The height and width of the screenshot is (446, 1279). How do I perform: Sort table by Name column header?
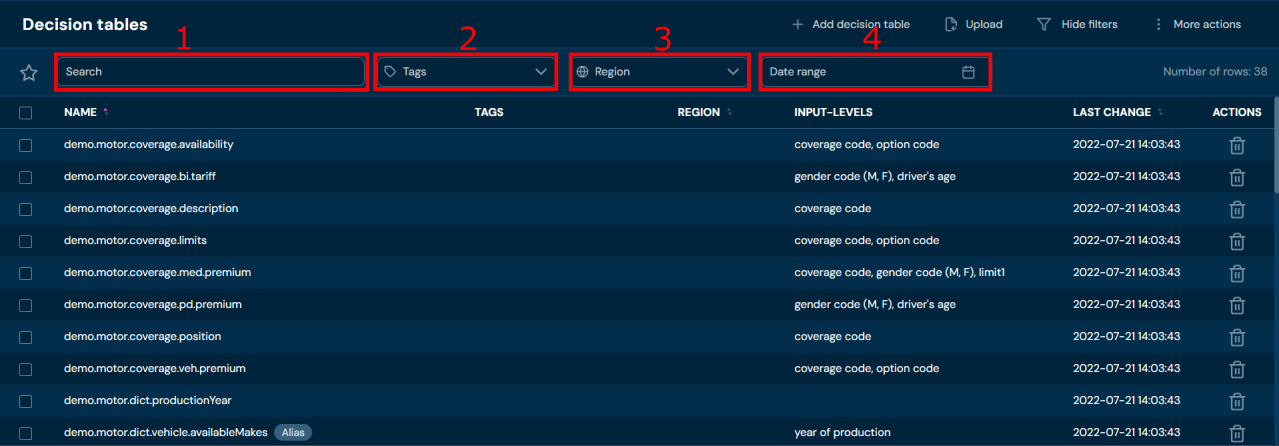pyautogui.click(x=80, y=112)
